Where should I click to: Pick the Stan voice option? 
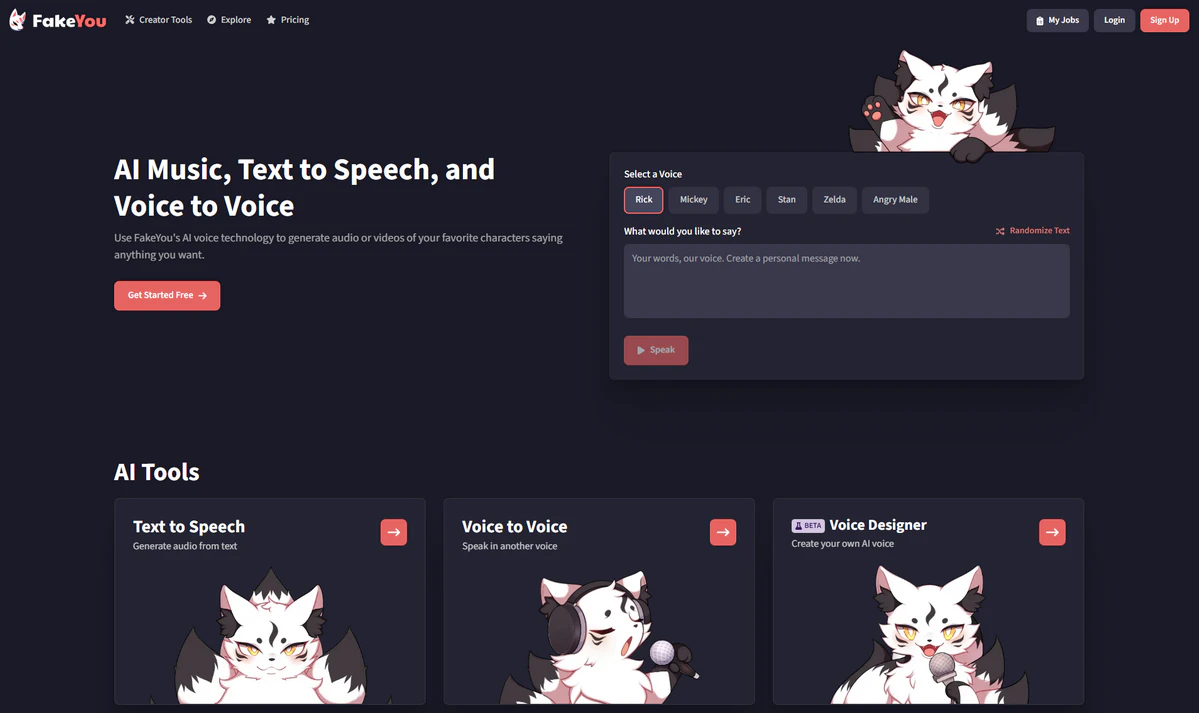coord(787,200)
